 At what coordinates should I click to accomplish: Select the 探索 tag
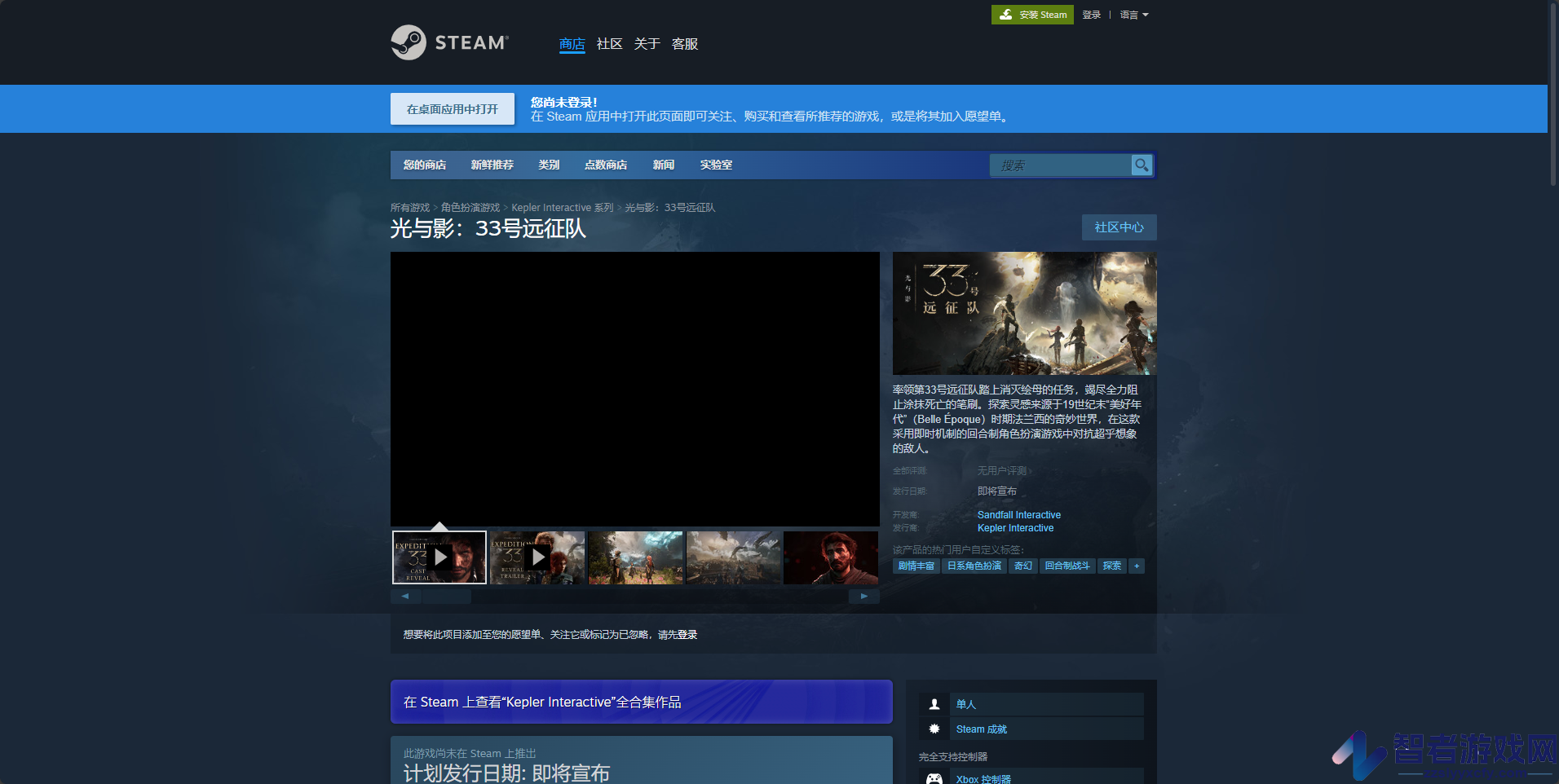tap(1112, 566)
